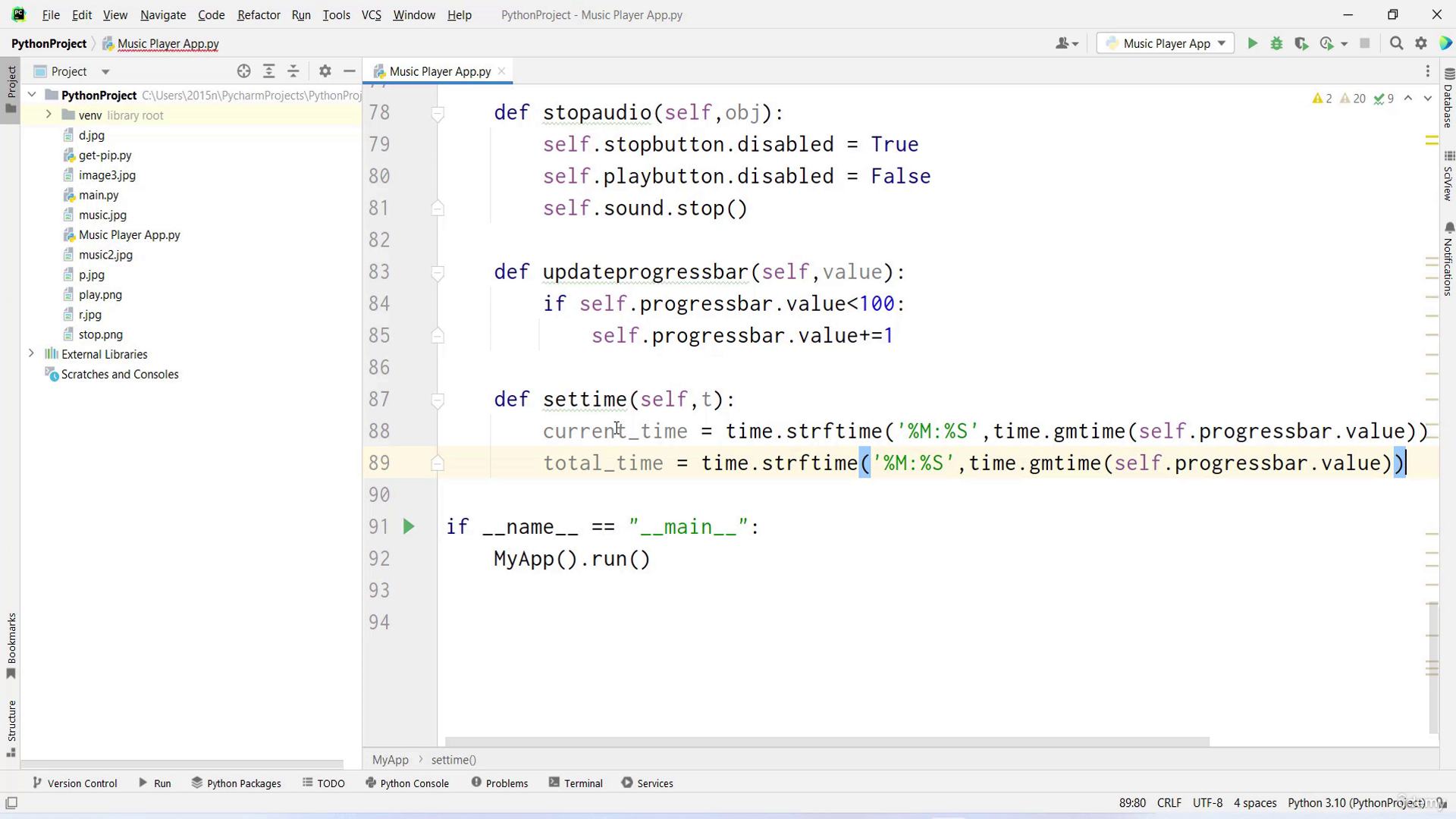Viewport: 1456px width, 819px height.
Task: Open Database tool window sidebar
Action: click(1448, 99)
